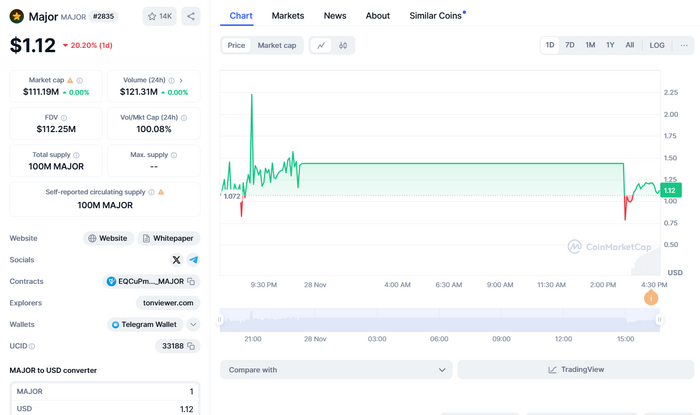Viewport: 700px width, 415px height.
Task: Toggle the LOG scale on the chart
Action: pyautogui.click(x=657, y=45)
